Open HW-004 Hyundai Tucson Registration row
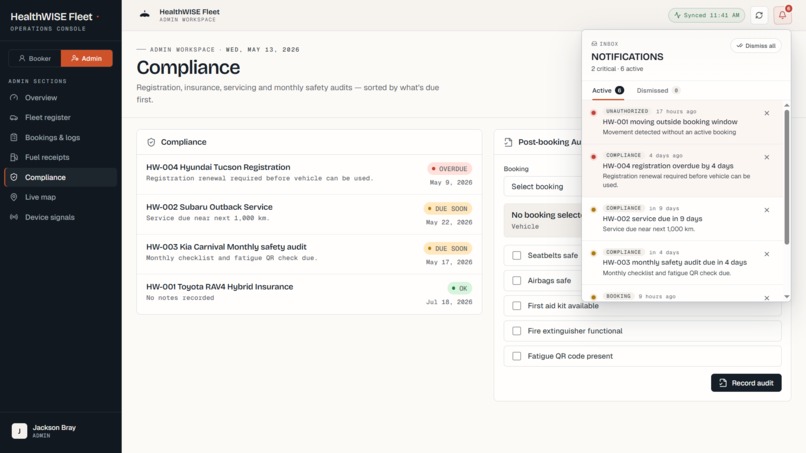Screen dimensions: 806x453 (309, 175)
